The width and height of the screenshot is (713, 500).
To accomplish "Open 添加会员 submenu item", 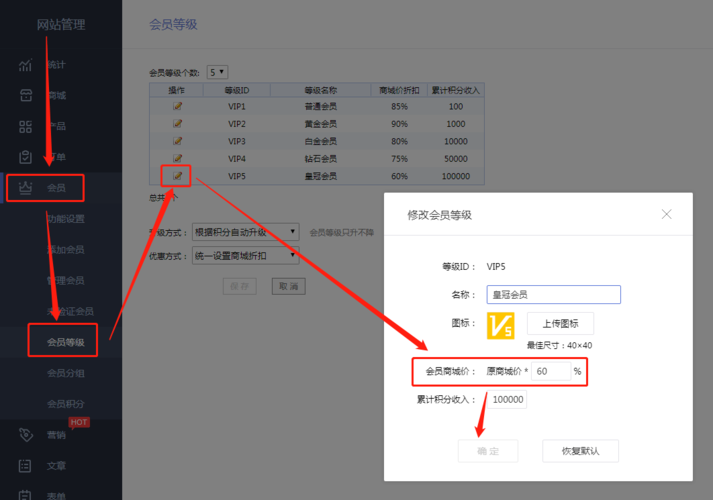I will pyautogui.click(x=66, y=250).
